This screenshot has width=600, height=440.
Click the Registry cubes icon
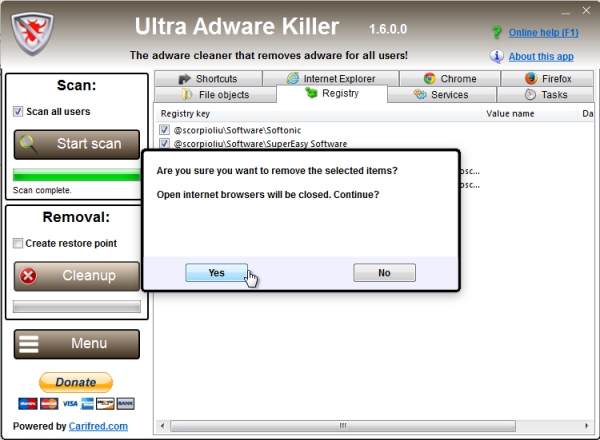tap(311, 93)
